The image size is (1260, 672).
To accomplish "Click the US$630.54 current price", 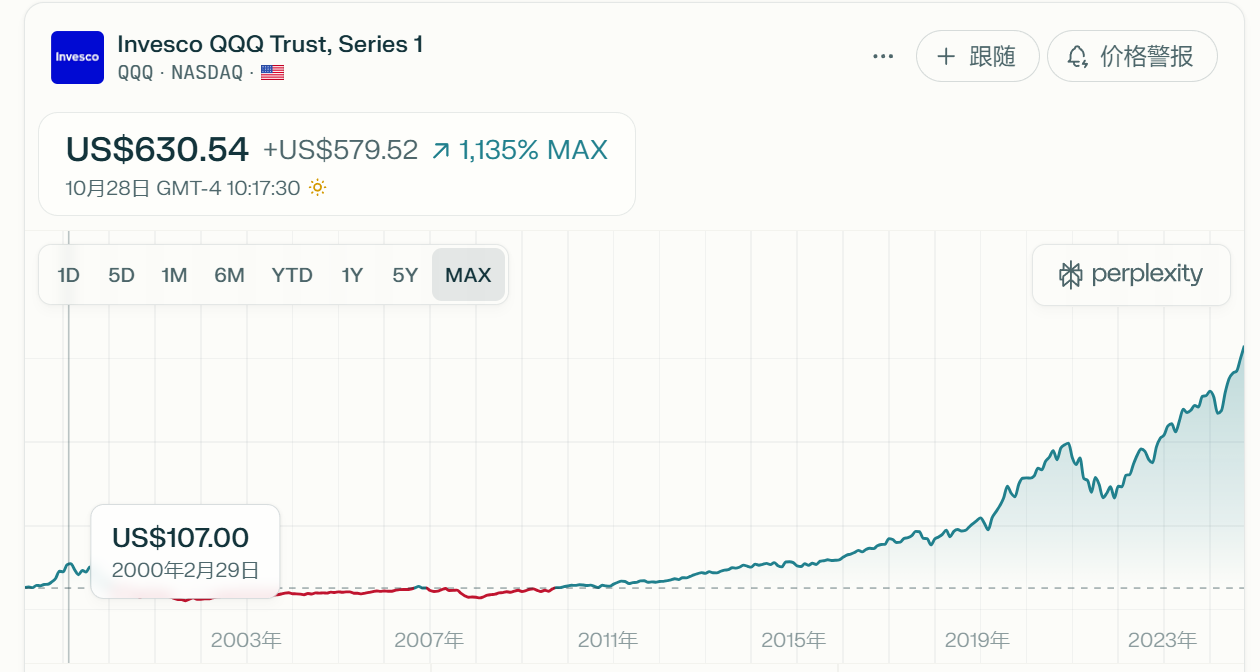I will (x=157, y=150).
